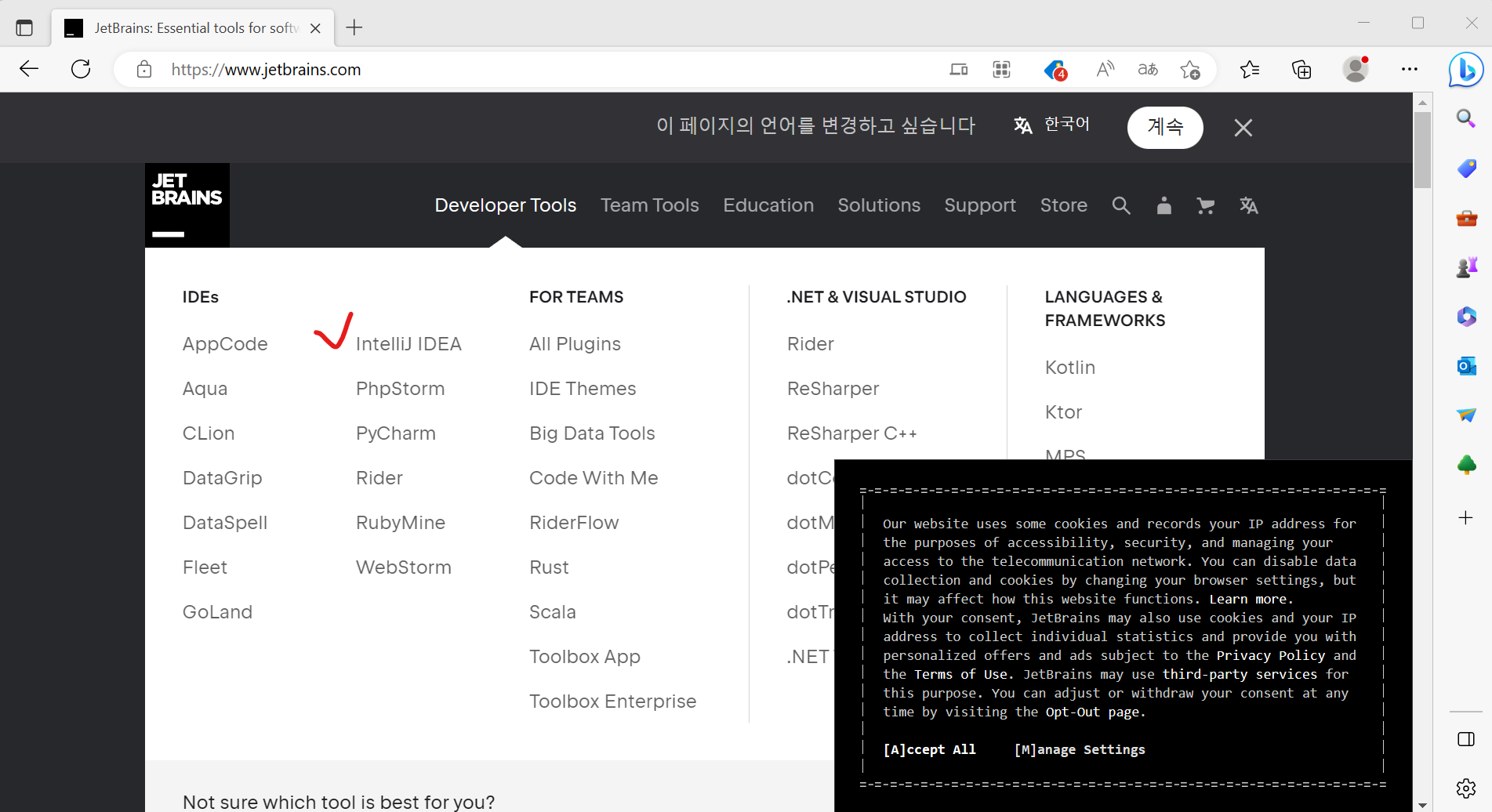Open the sidebar tree icon

[1466, 465]
